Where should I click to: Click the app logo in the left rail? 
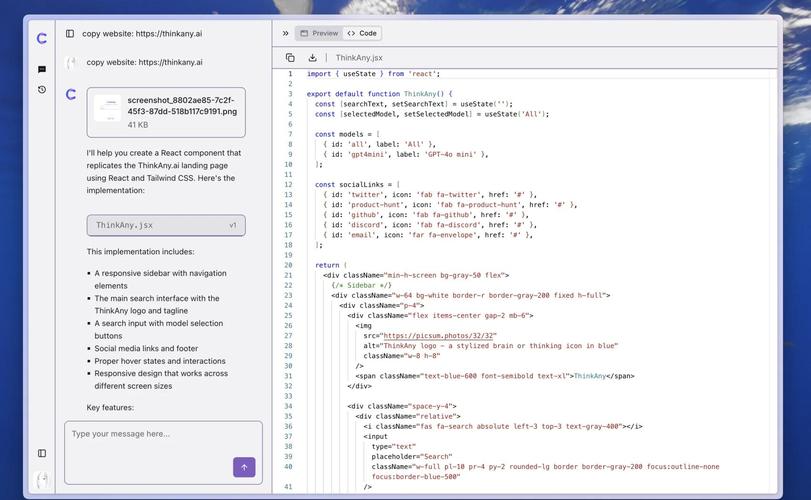[41, 38]
